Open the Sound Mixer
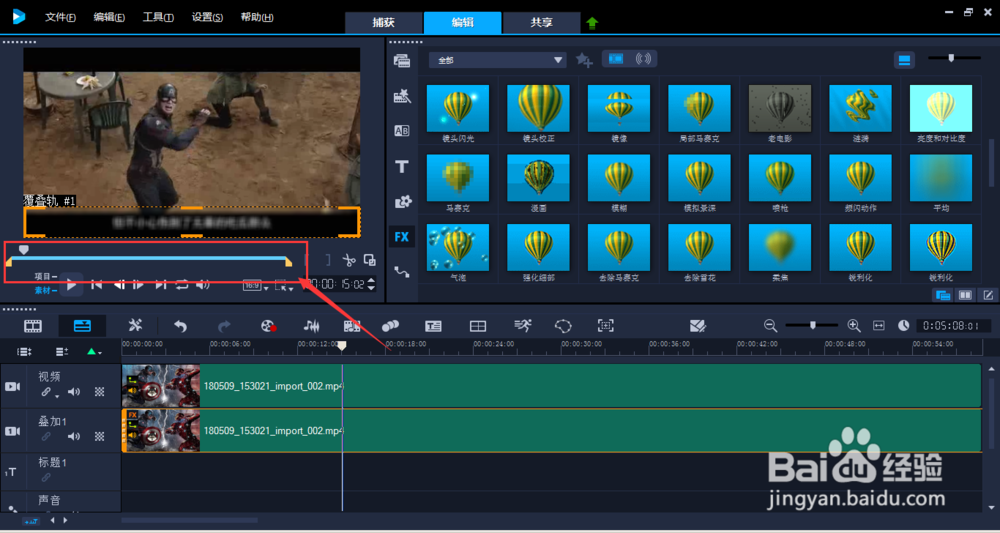 311,326
